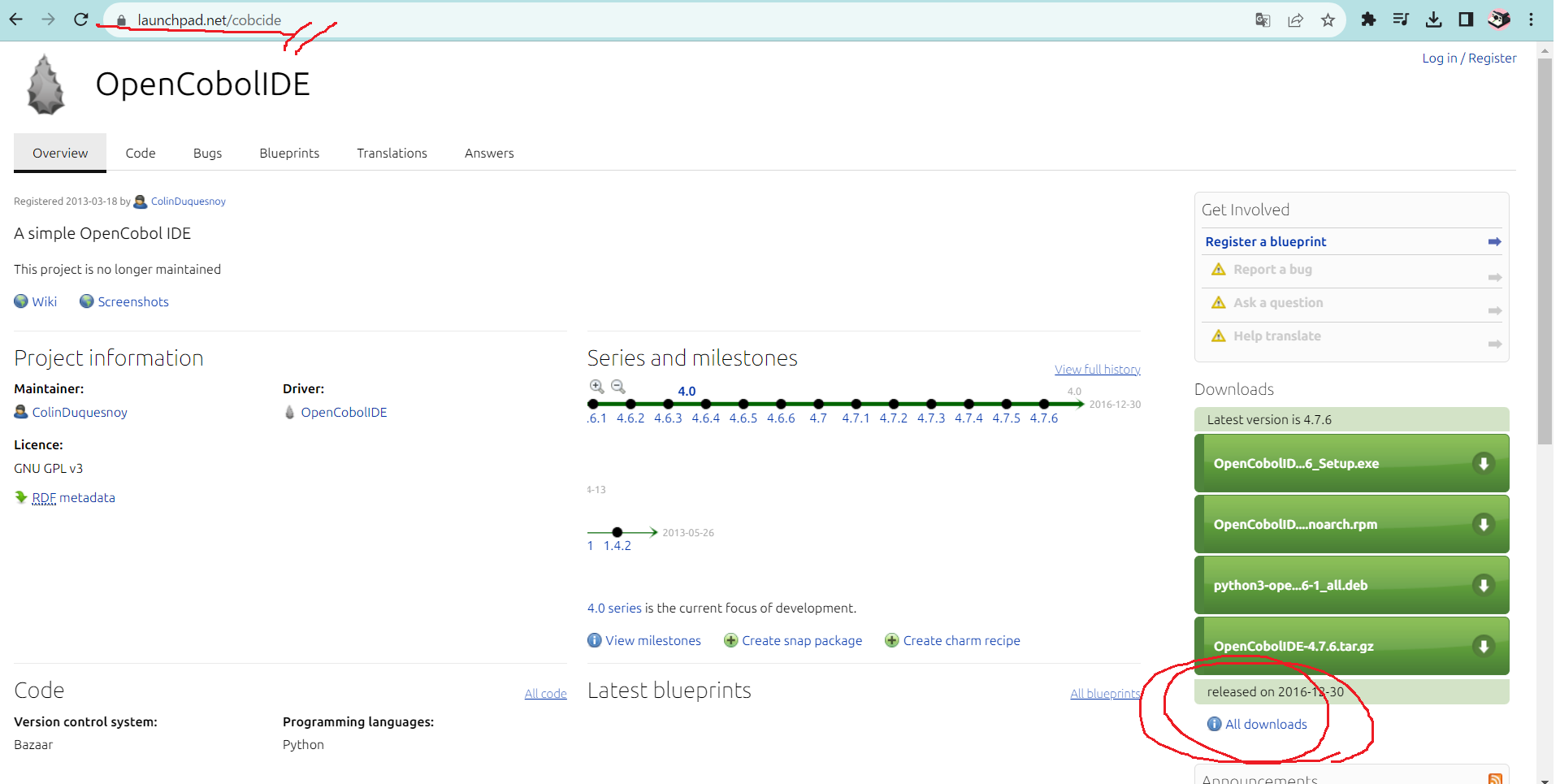The height and width of the screenshot is (784, 1560).
Task: Open browser downloads tray icon
Action: pos(1434,19)
